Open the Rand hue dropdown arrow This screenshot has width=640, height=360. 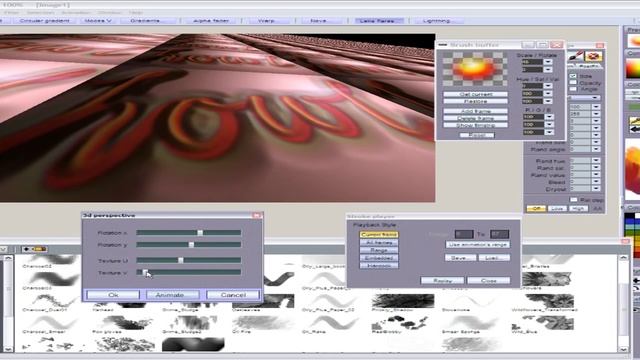[596, 161]
